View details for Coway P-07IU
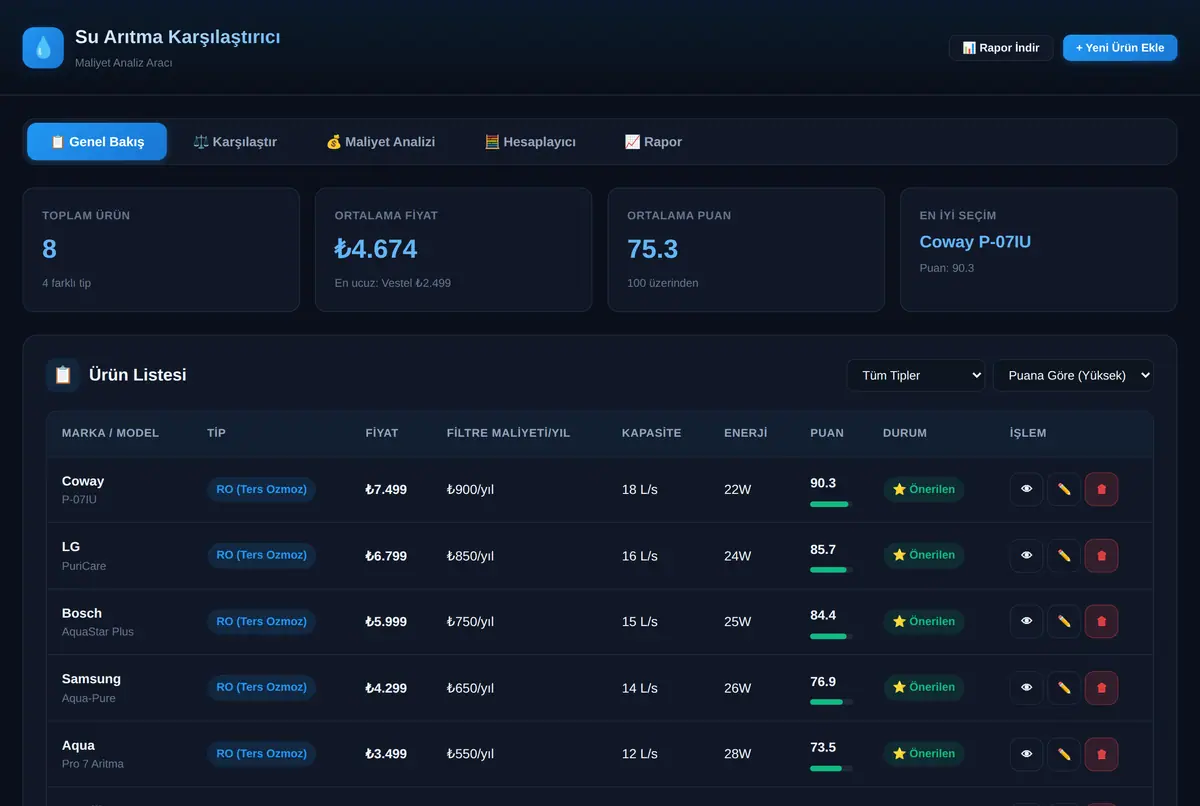1200x806 pixels. point(1026,489)
